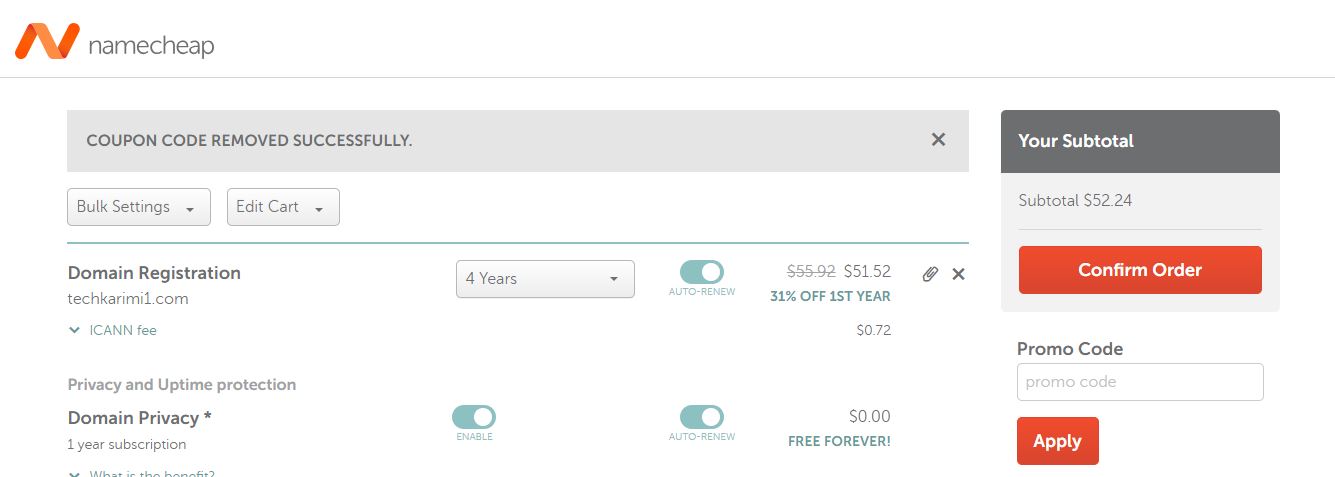
Task: Click the namecheap wordmark text
Action: (x=151, y=46)
